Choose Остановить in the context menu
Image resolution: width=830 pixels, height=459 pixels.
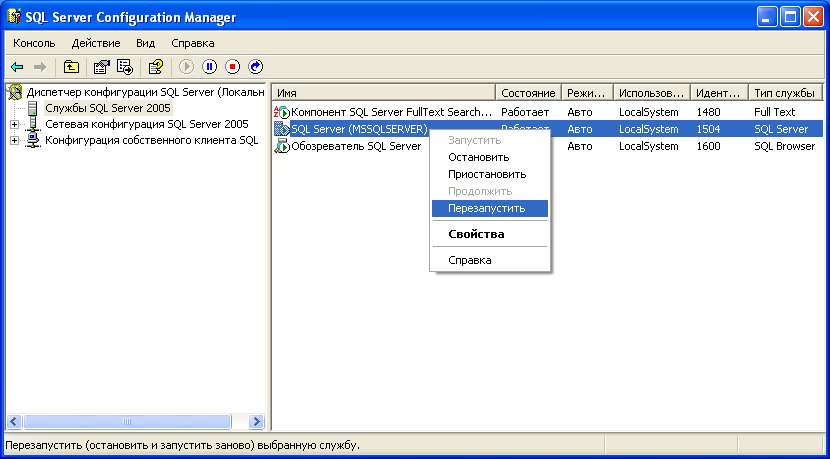click(x=479, y=157)
